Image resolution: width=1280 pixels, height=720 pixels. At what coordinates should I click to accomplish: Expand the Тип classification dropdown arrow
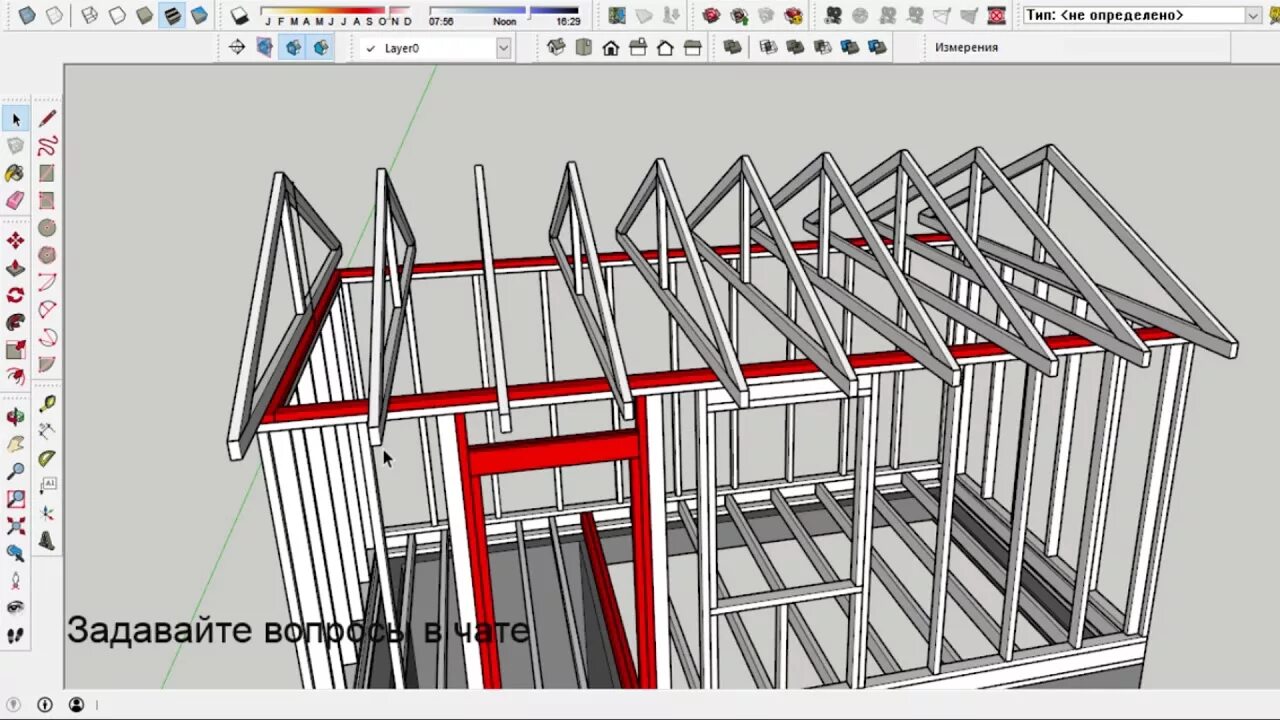(x=1253, y=15)
